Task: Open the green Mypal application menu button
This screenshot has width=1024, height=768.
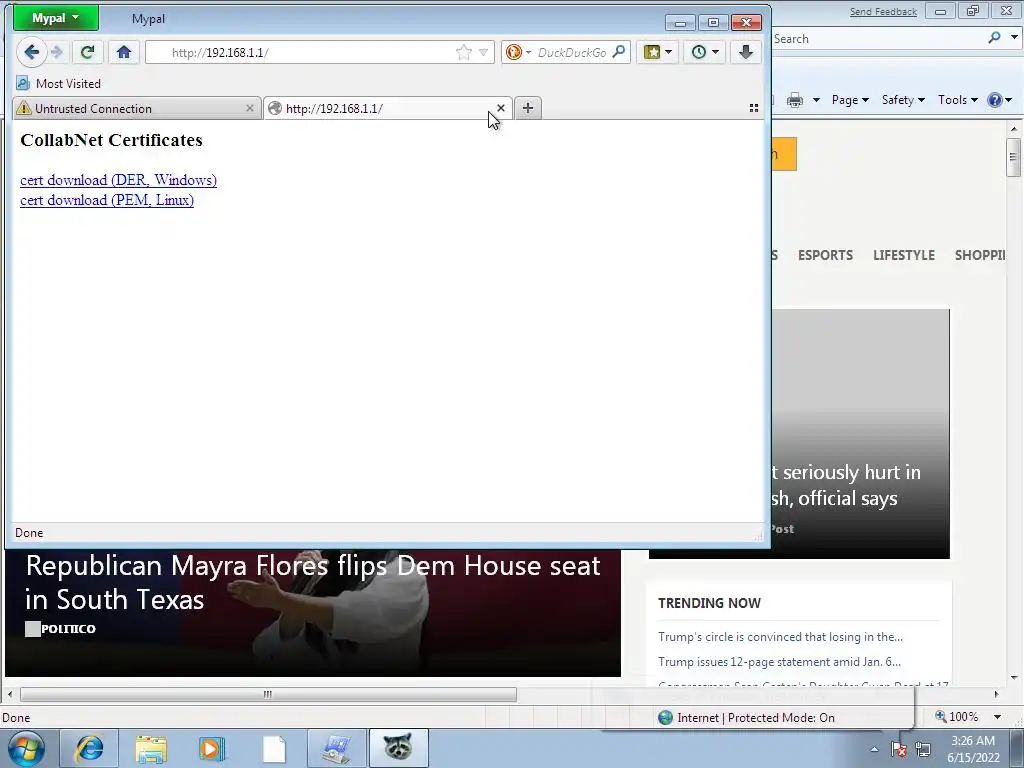Action: (x=56, y=18)
